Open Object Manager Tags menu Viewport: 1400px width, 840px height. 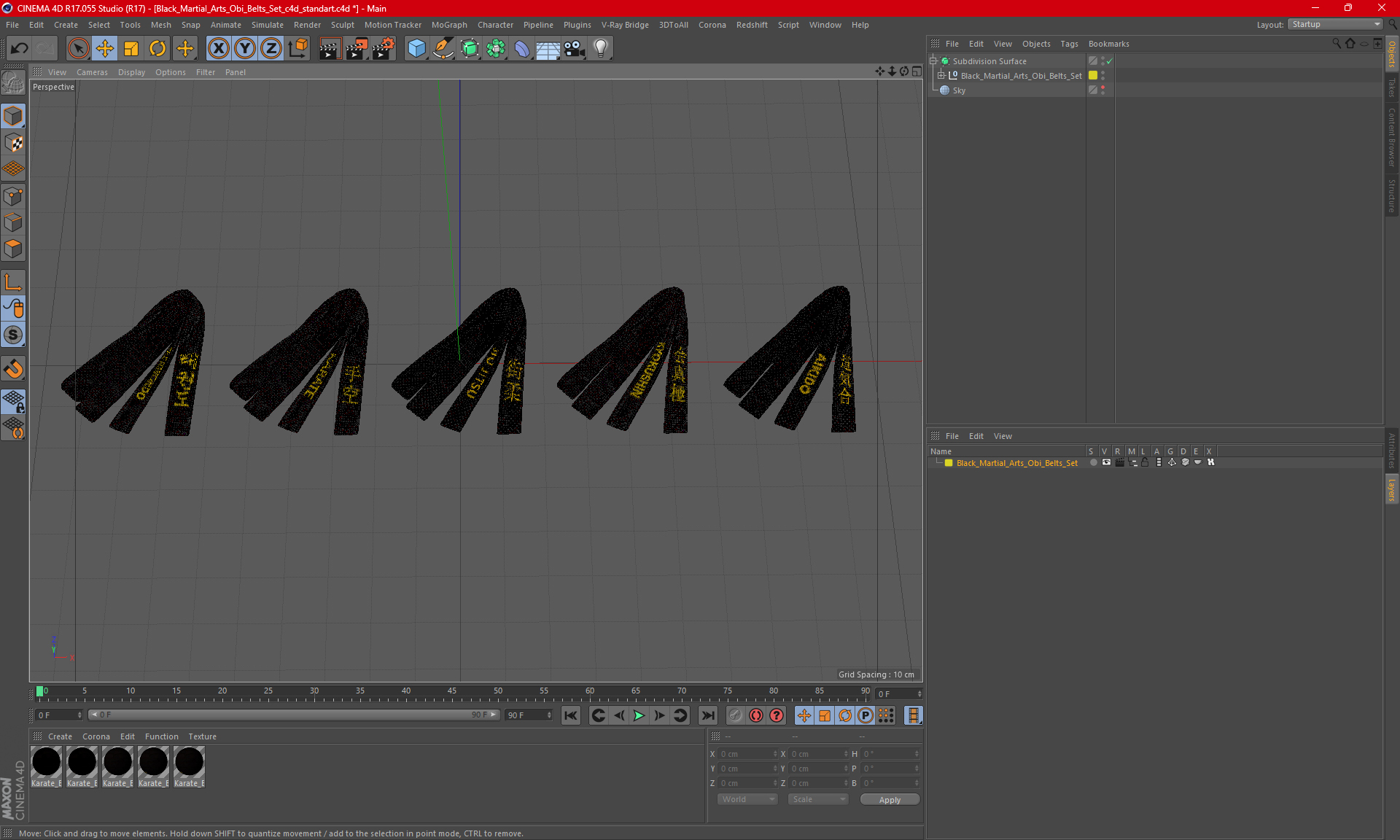tap(1069, 44)
